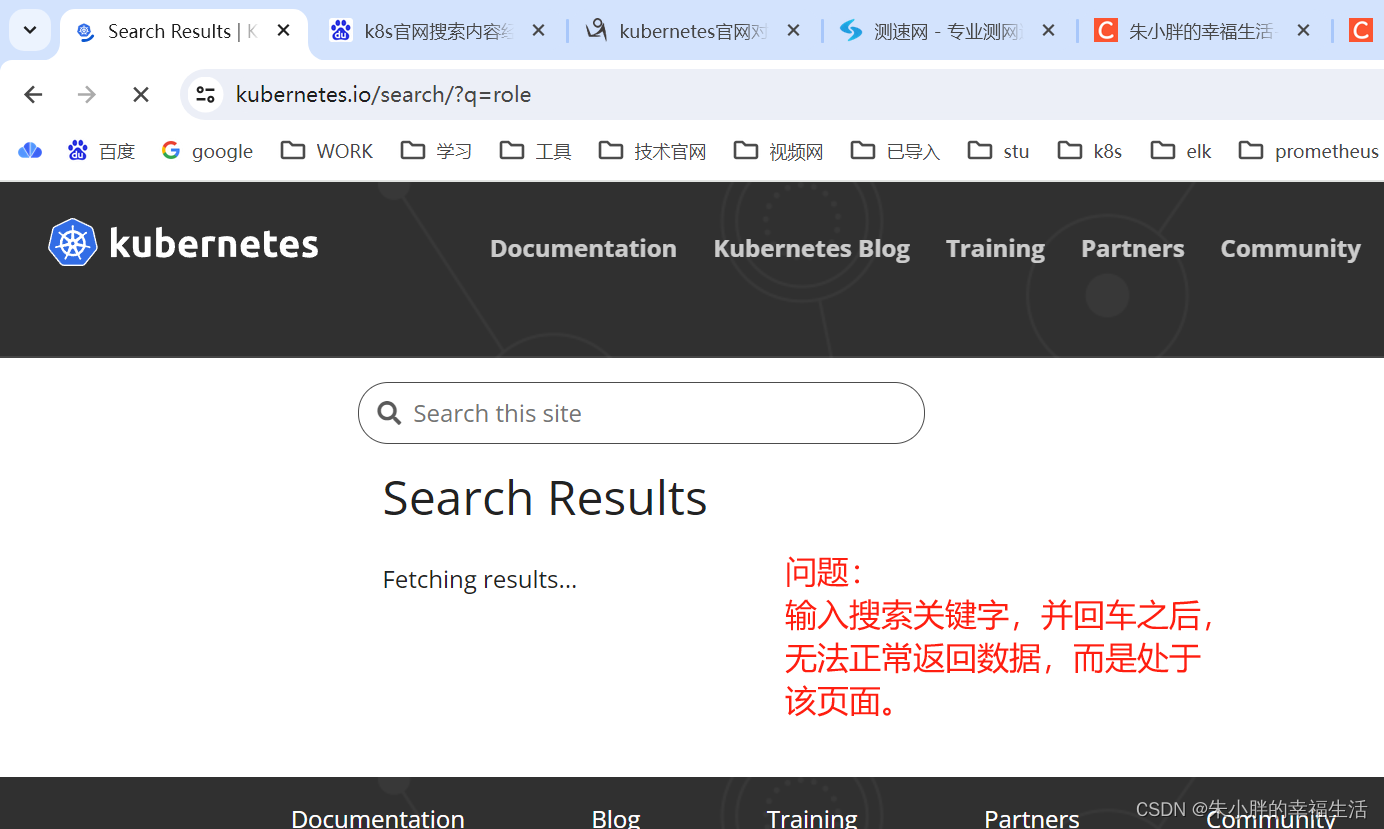
Task: Switch to the k8s官网搜索内容 tab
Action: click(438, 32)
